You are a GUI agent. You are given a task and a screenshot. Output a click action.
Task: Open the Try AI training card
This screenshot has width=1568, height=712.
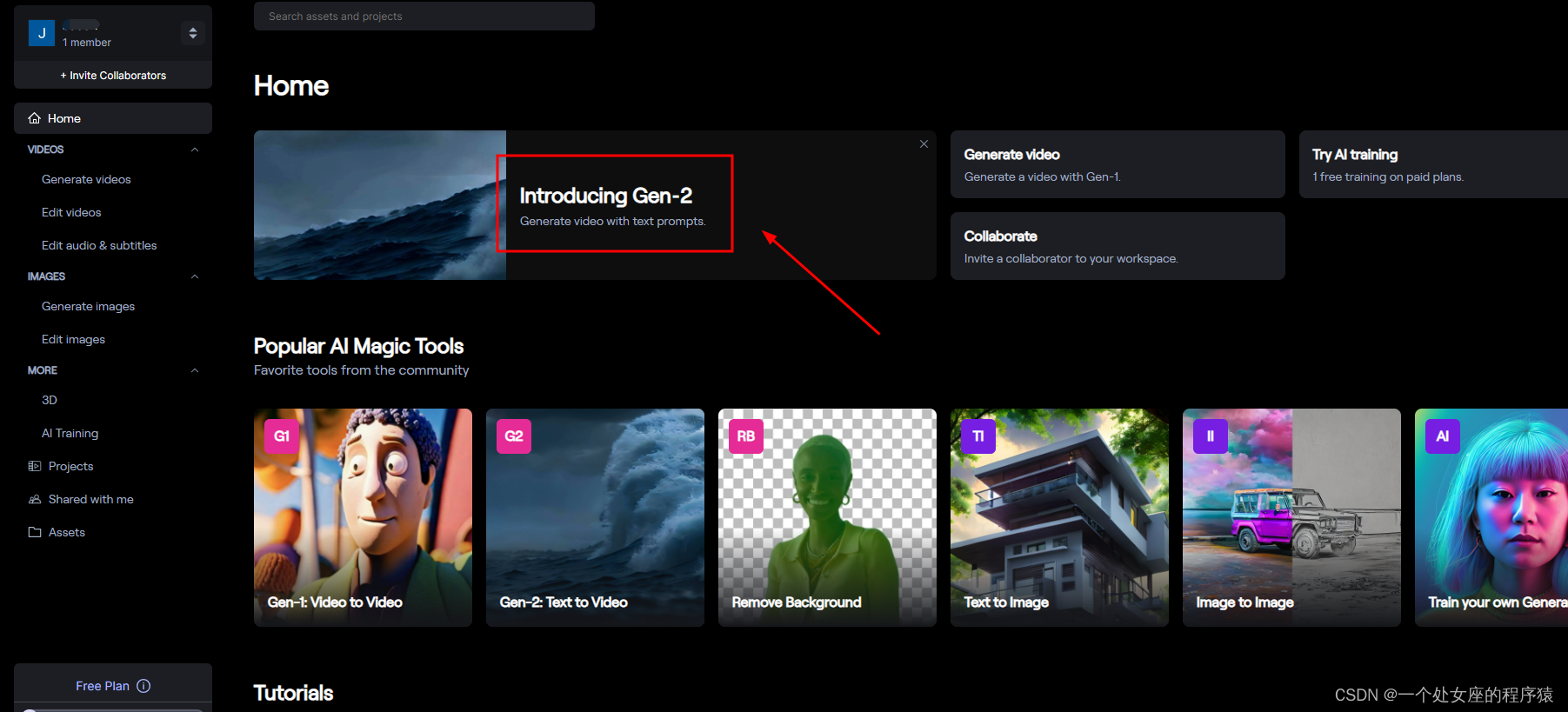pyautogui.click(x=1433, y=164)
